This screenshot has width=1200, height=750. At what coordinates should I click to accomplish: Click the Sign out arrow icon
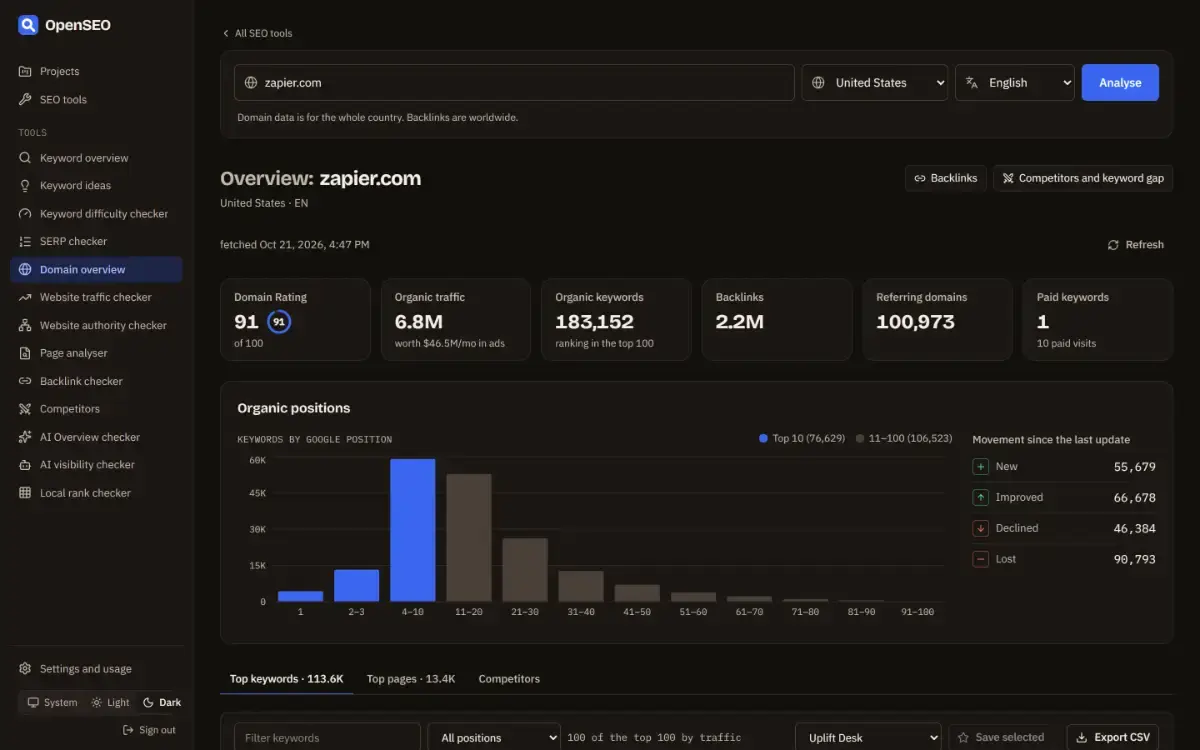[x=128, y=730]
